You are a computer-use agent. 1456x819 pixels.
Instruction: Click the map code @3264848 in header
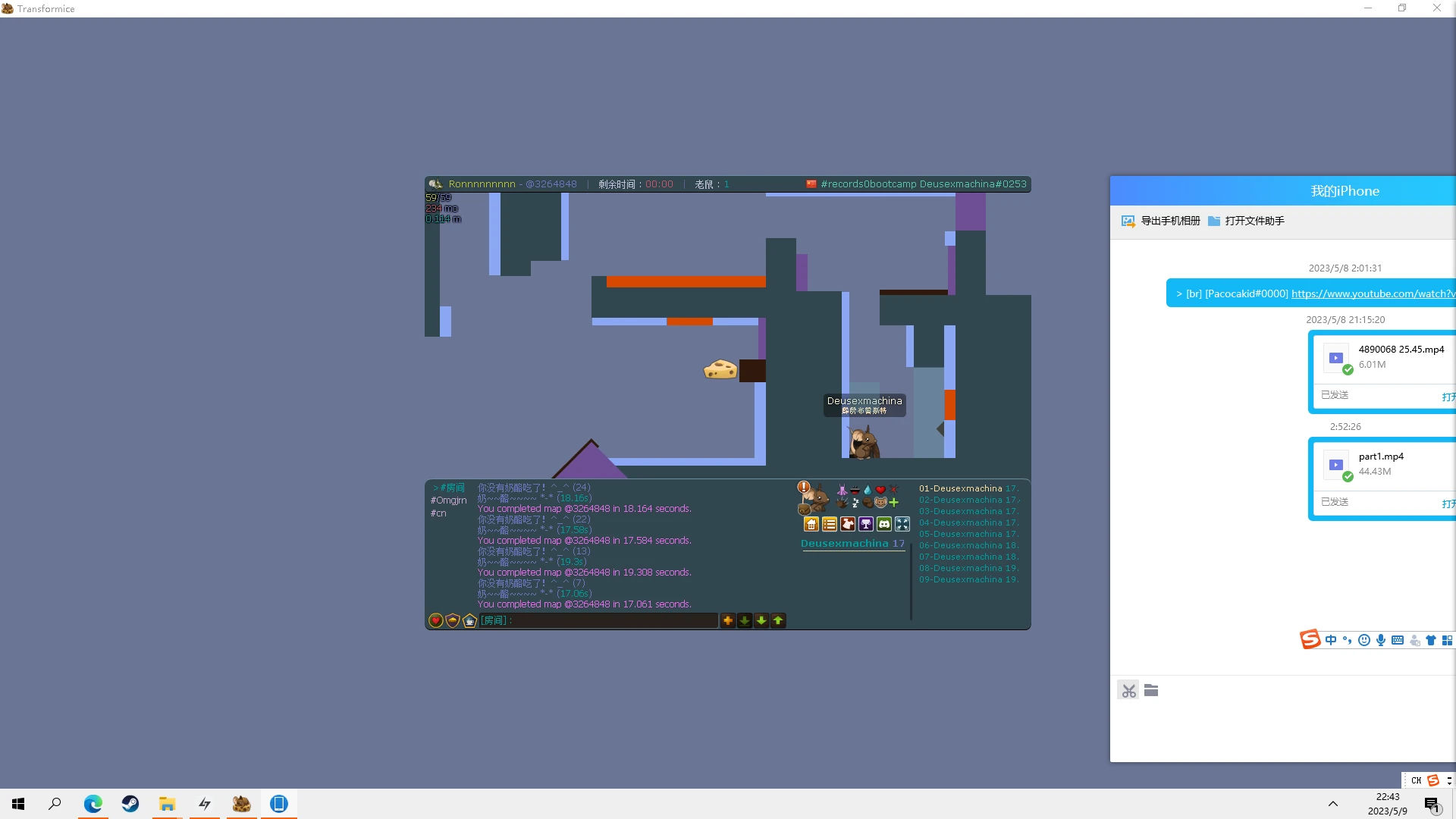coord(551,184)
